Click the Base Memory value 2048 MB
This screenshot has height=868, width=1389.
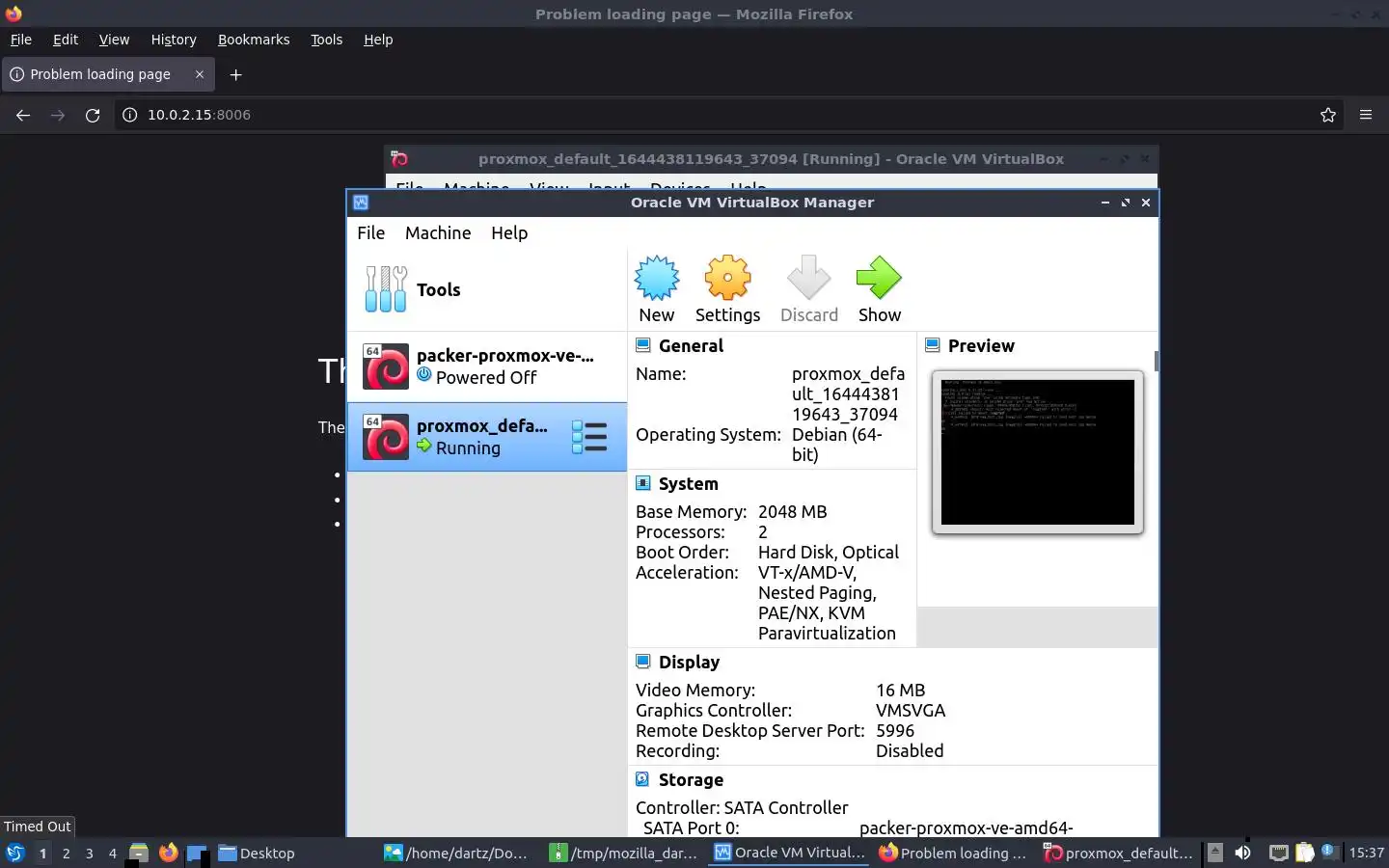[x=793, y=511]
